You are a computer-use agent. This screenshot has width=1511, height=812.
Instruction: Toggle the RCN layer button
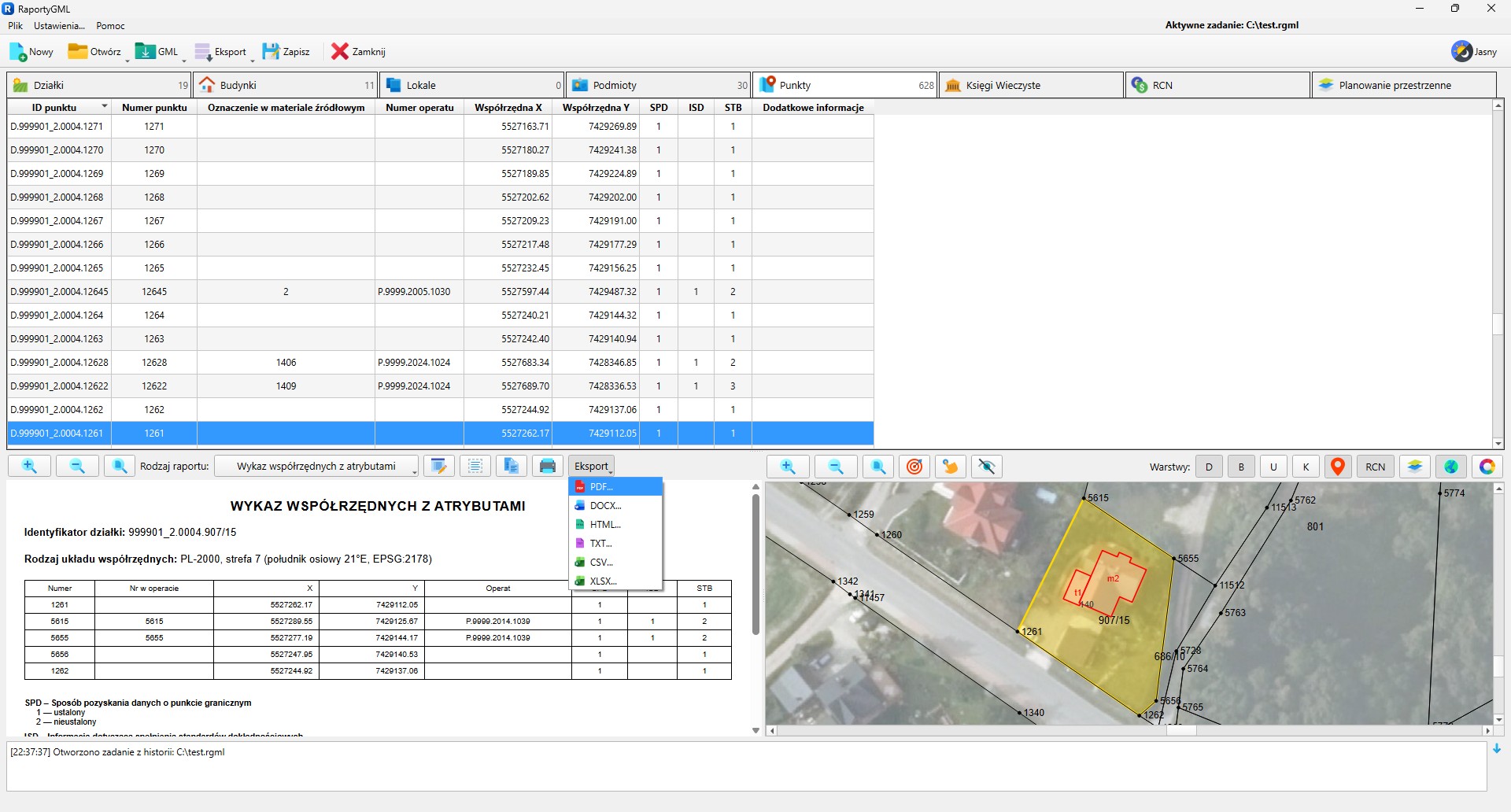[x=1376, y=467]
